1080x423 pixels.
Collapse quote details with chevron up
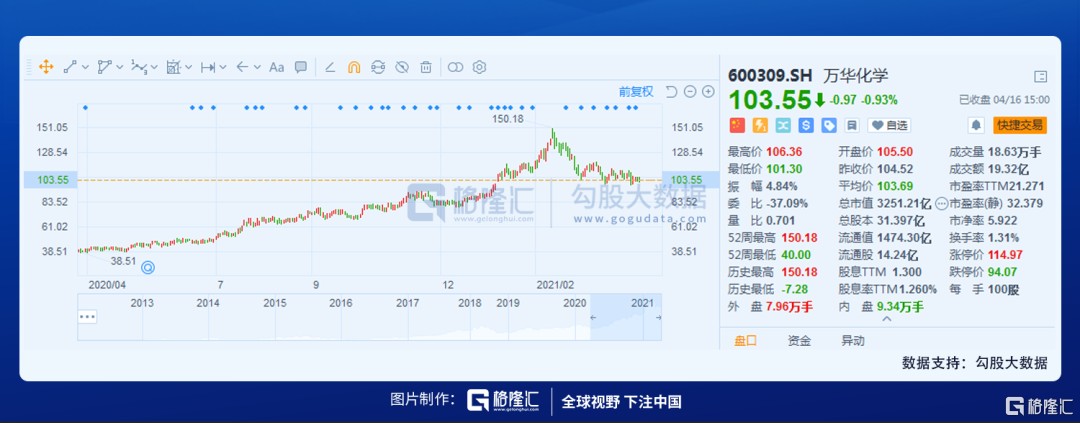click(x=887, y=318)
